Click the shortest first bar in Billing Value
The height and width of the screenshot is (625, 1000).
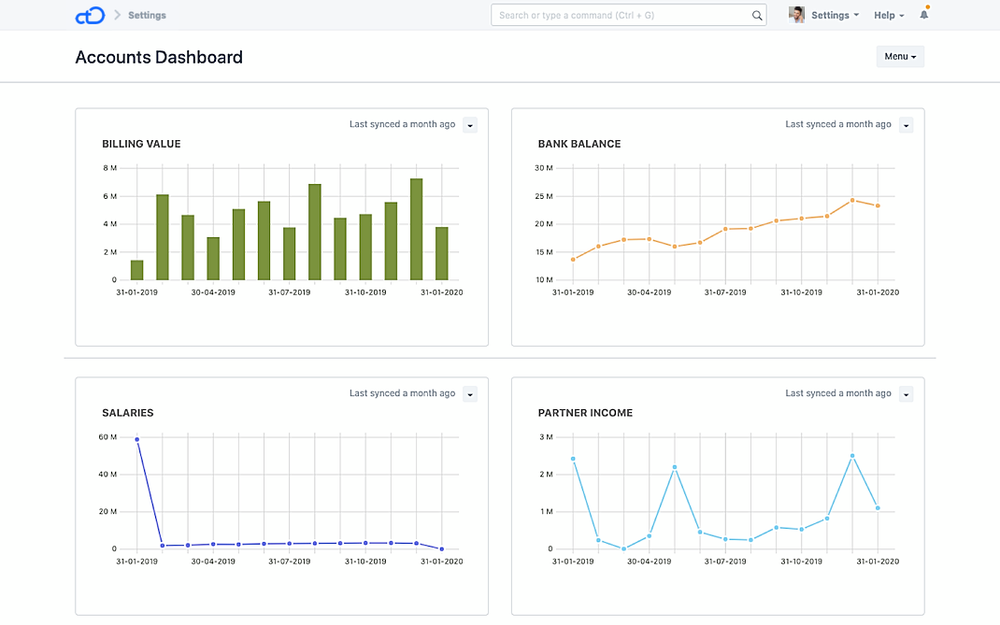[x=137, y=270]
